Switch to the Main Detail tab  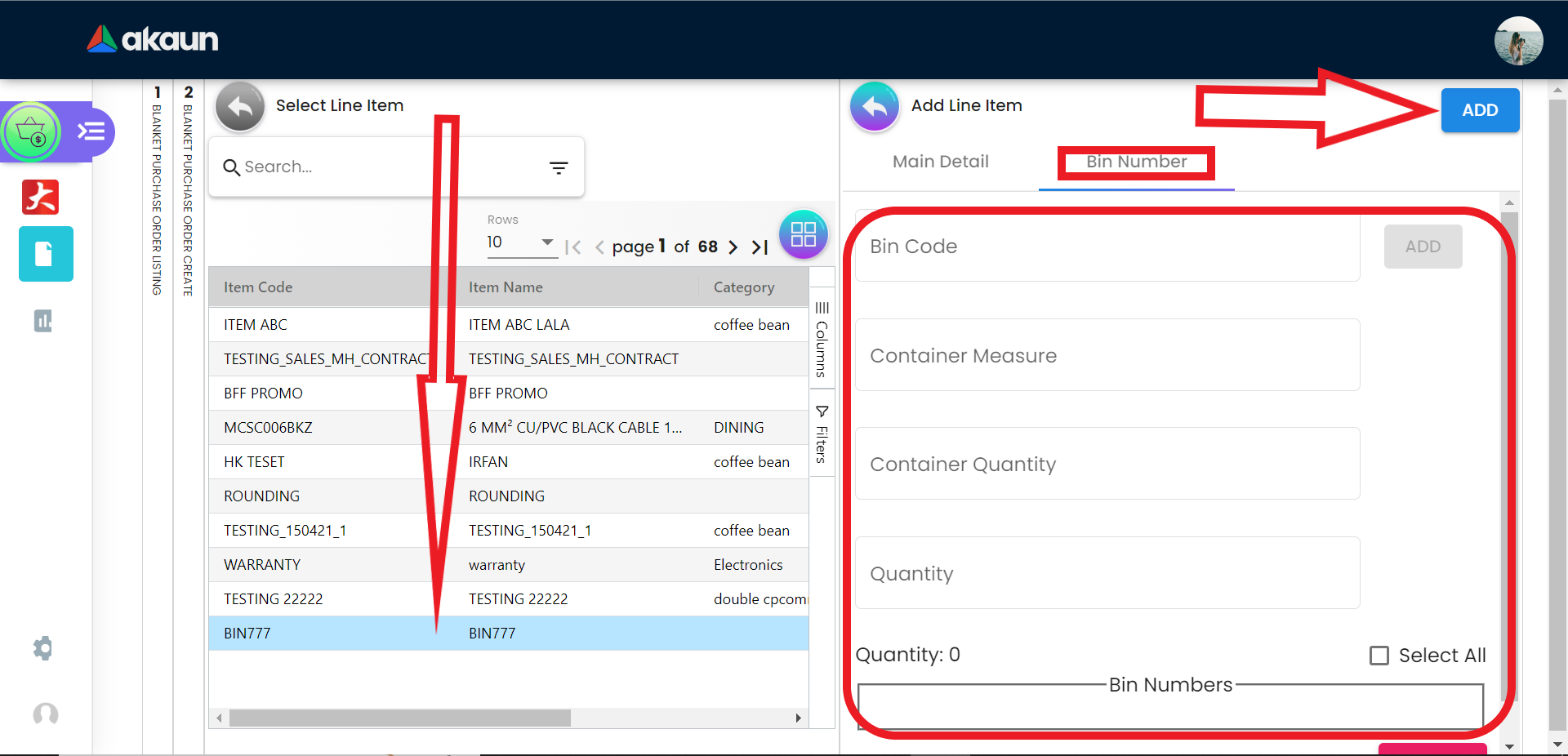pos(940,162)
